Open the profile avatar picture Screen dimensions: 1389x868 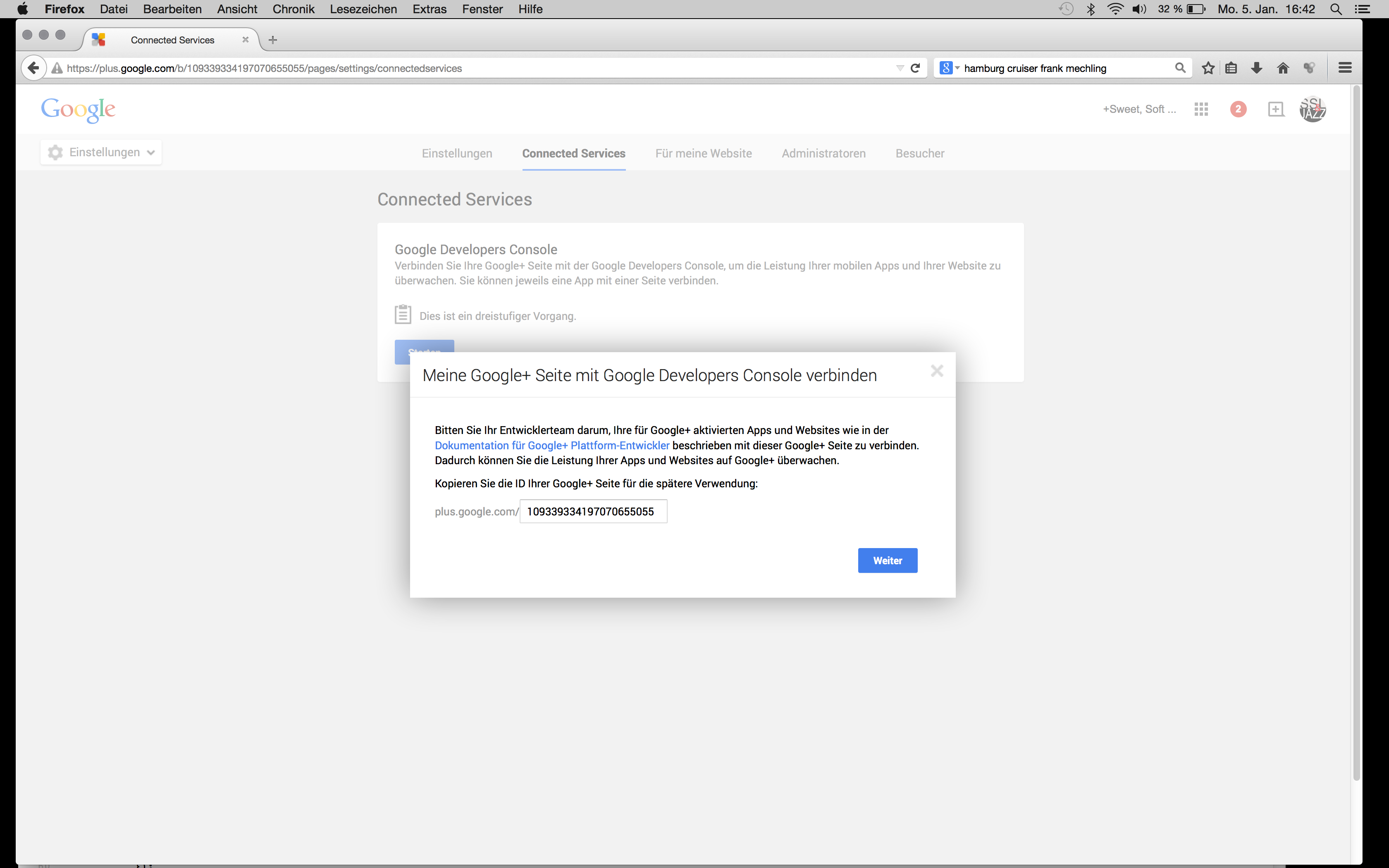coord(1313,109)
